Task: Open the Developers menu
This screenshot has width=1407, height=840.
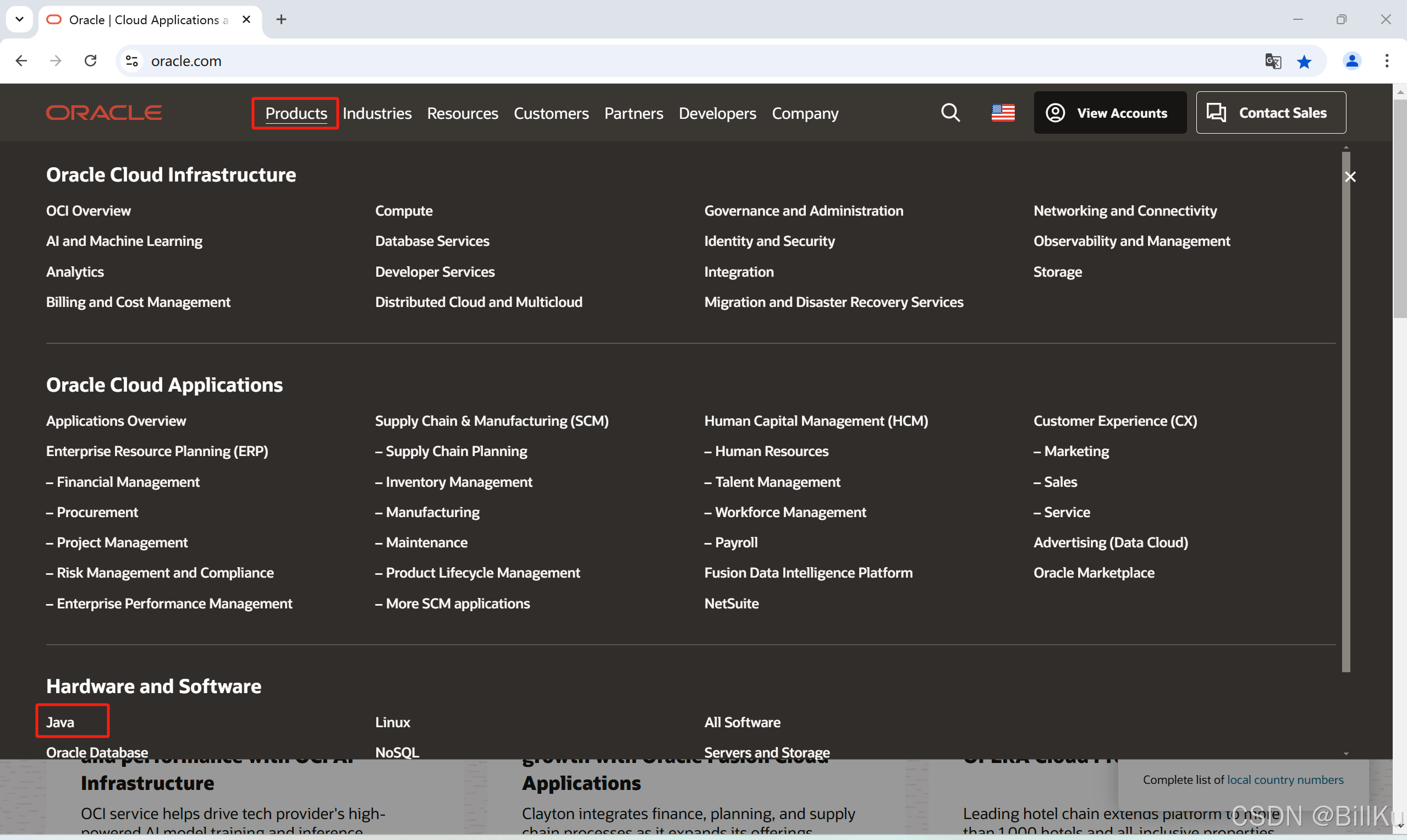Action: (x=717, y=113)
